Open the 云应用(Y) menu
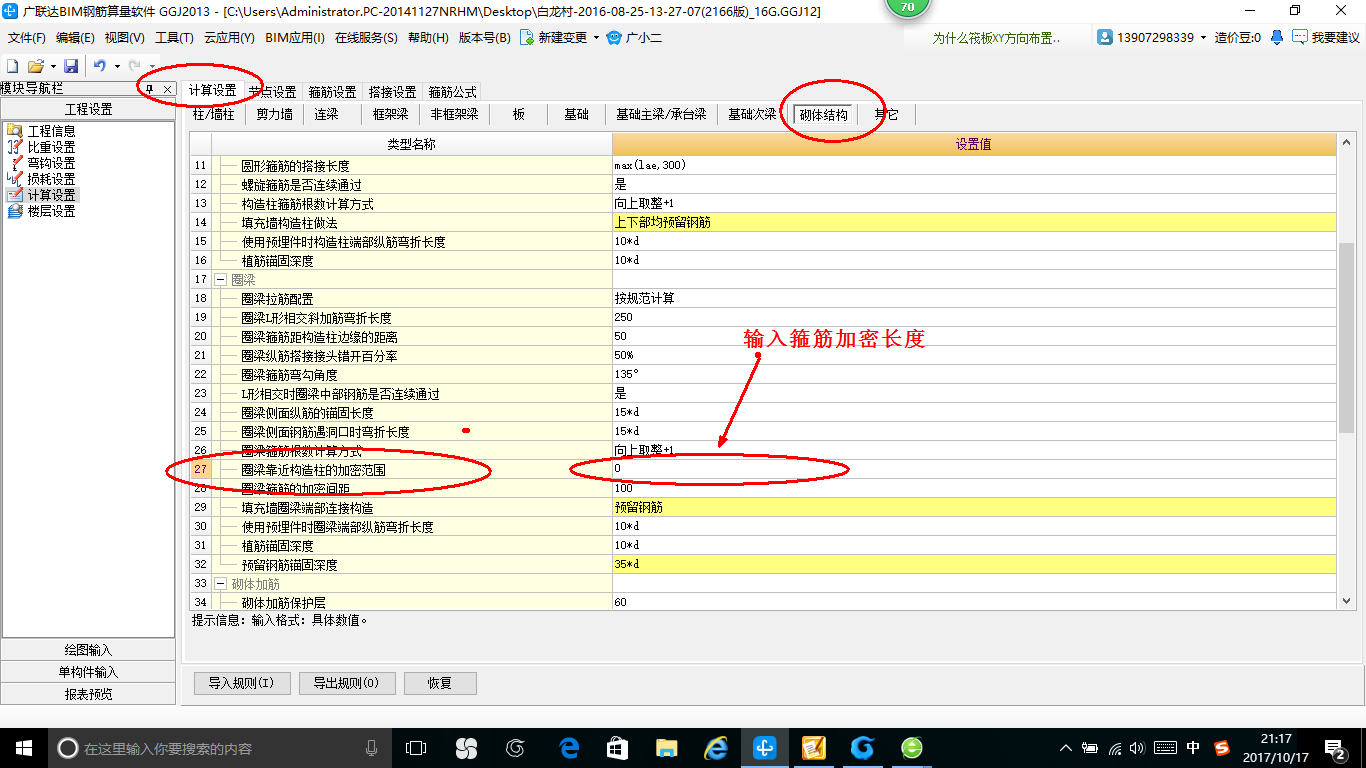This screenshot has width=1366, height=768. [229, 38]
